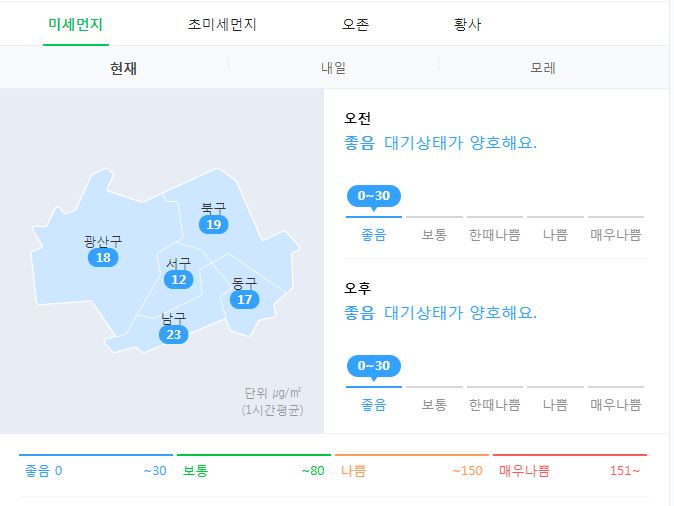Screen dimensions: 674x506
Task: Select the 오존 tab
Action: pos(355,25)
